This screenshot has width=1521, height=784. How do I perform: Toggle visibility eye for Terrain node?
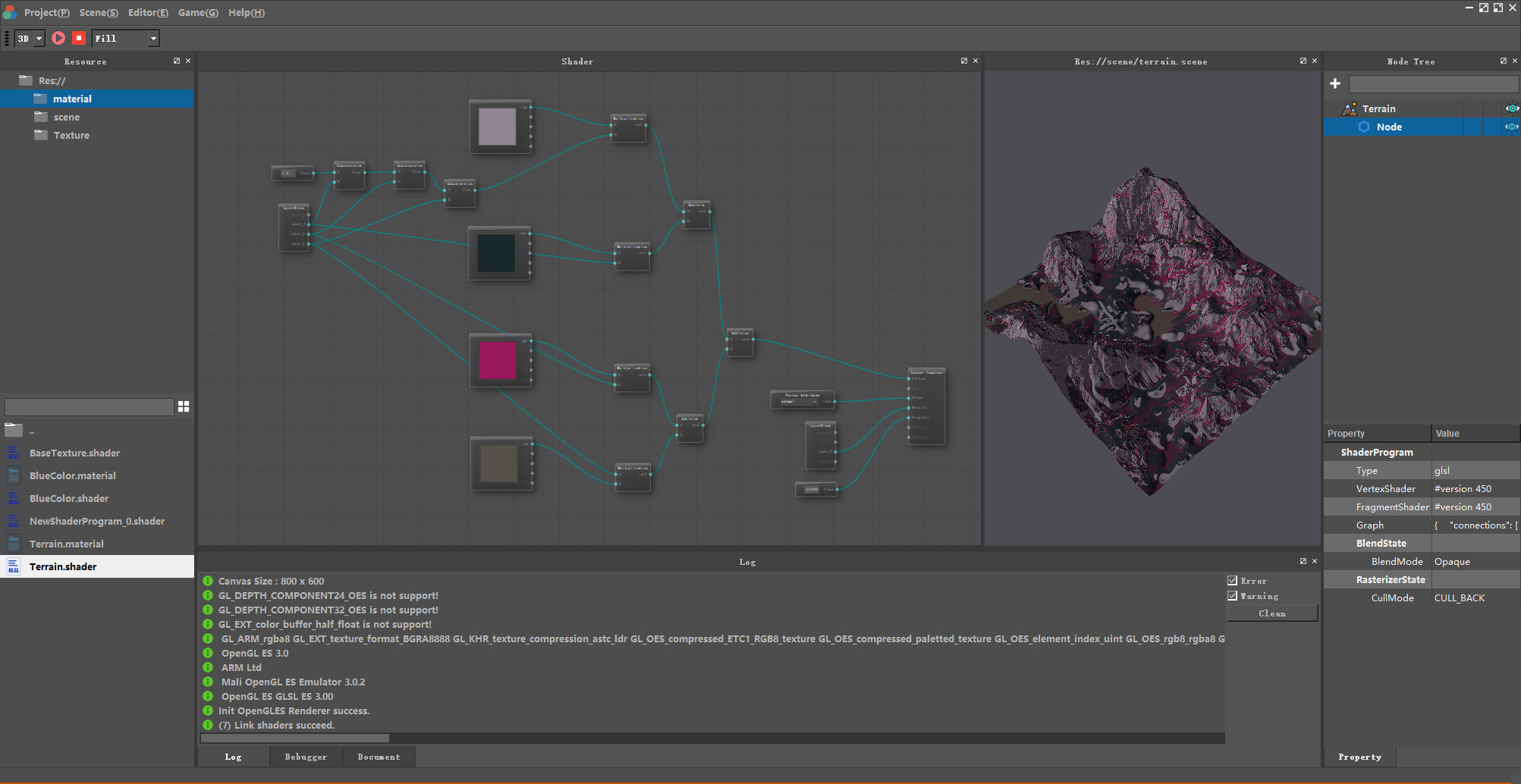[1511, 109]
